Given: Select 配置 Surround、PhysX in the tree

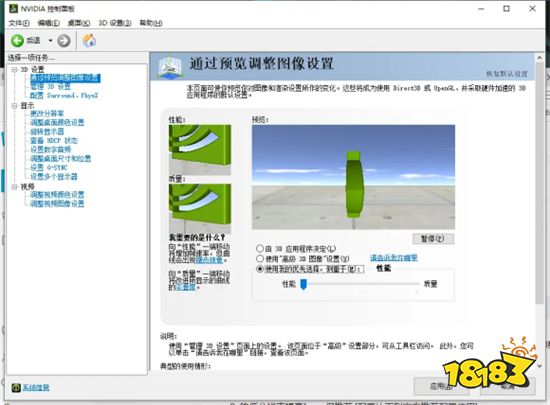Looking at the screenshot, I should tap(64, 95).
